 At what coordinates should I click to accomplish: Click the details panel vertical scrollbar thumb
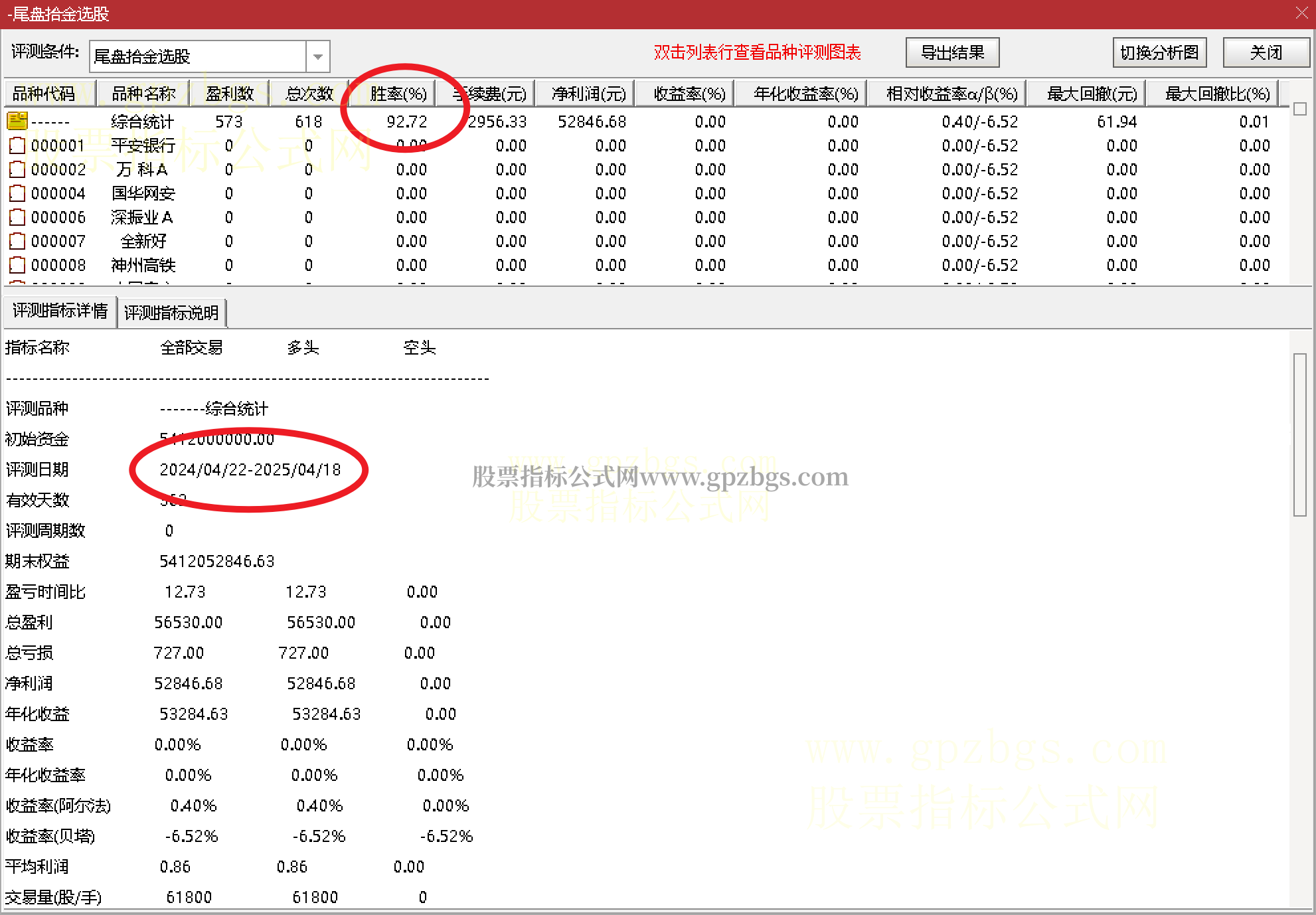point(1299,435)
